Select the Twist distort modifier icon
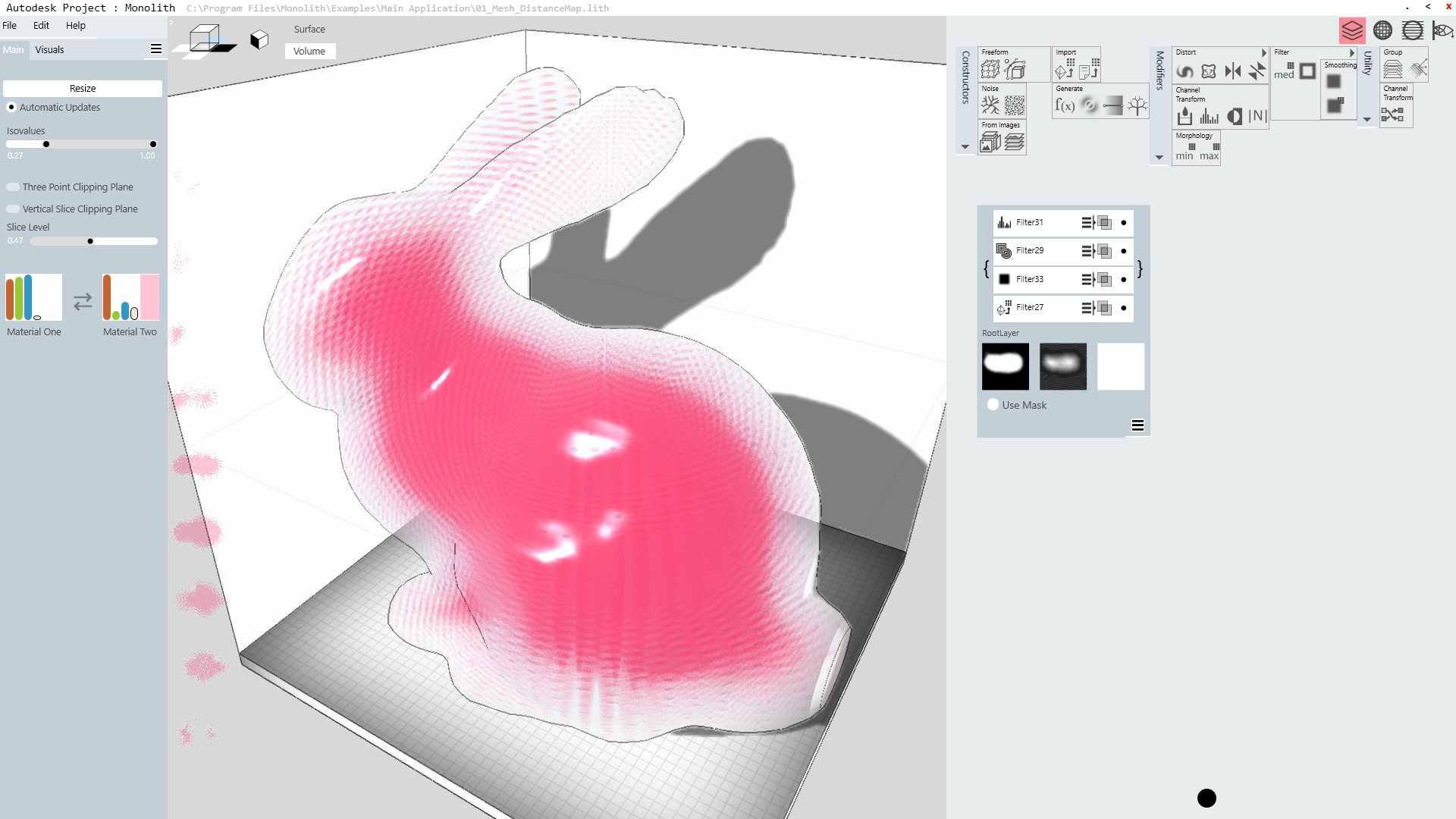Viewport: 1456px width, 819px height. (1185, 72)
